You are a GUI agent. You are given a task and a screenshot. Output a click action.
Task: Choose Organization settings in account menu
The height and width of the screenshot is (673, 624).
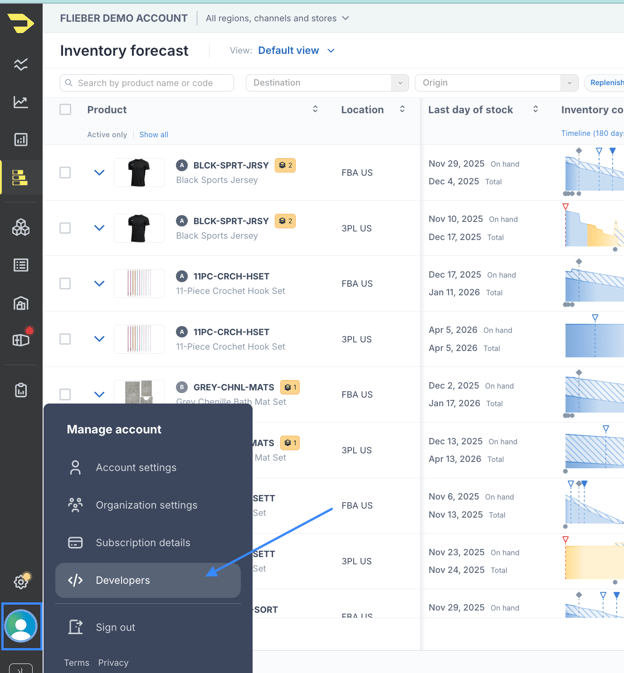click(x=146, y=505)
